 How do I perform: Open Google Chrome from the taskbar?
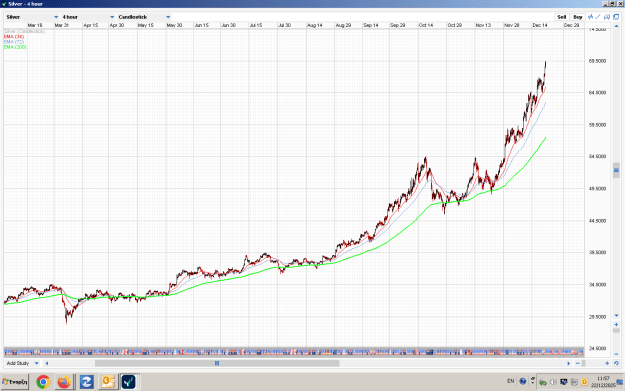coord(43,382)
